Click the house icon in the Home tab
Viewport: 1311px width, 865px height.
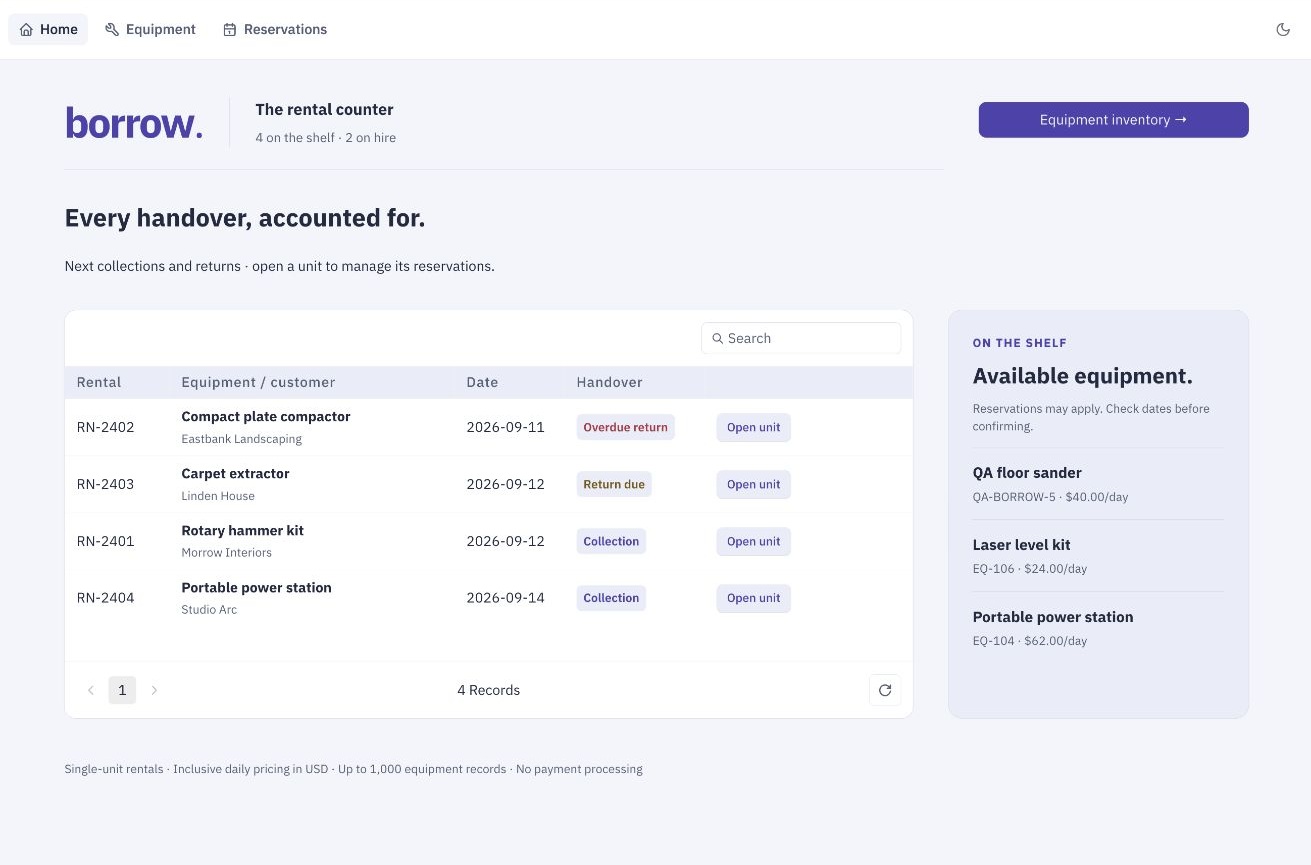point(26,30)
